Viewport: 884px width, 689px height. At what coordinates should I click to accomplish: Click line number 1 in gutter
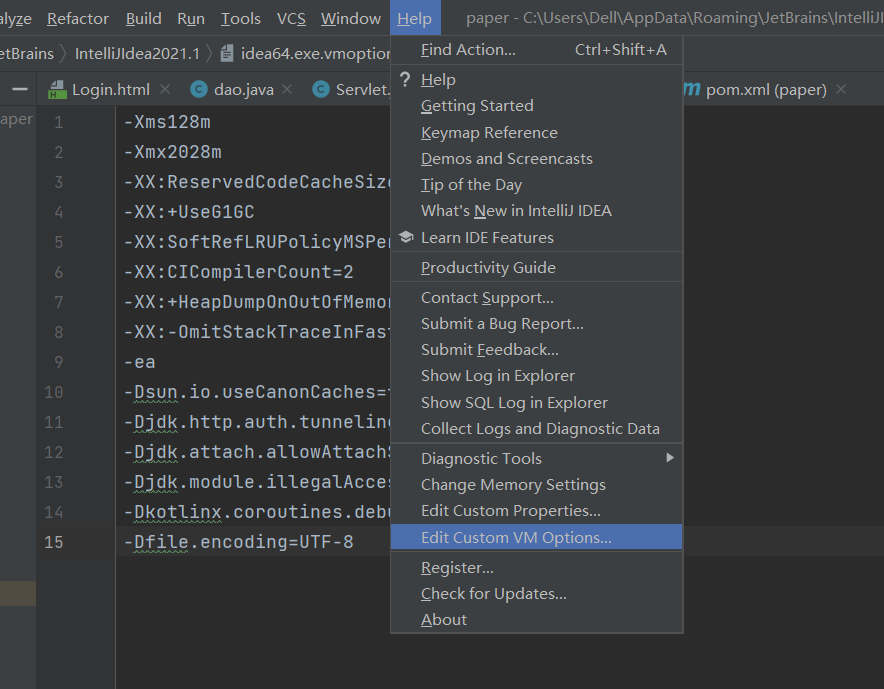59,122
